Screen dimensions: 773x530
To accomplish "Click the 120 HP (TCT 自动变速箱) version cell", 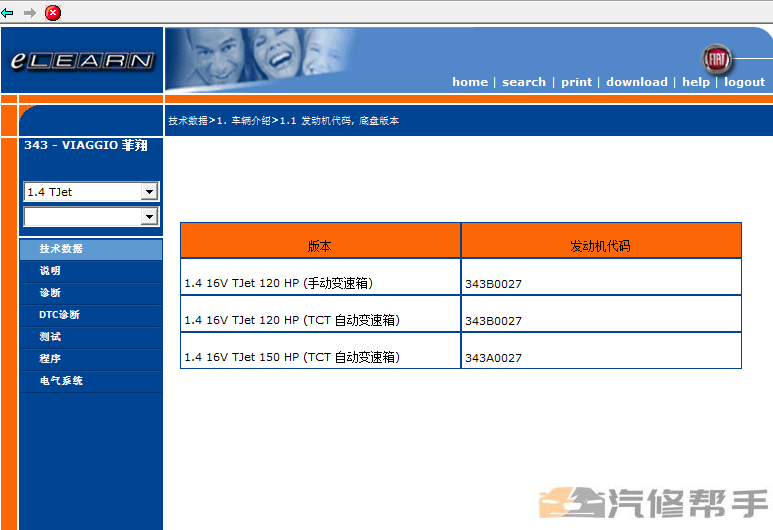I will tap(320, 314).
